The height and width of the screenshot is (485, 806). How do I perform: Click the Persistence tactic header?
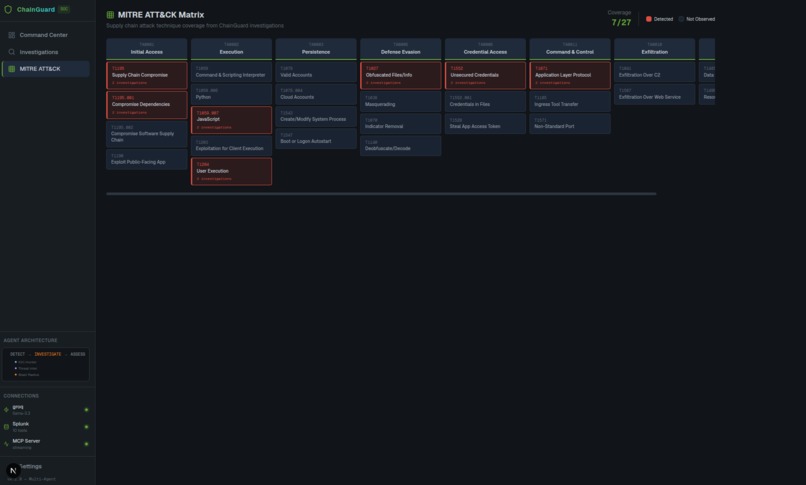coord(316,49)
